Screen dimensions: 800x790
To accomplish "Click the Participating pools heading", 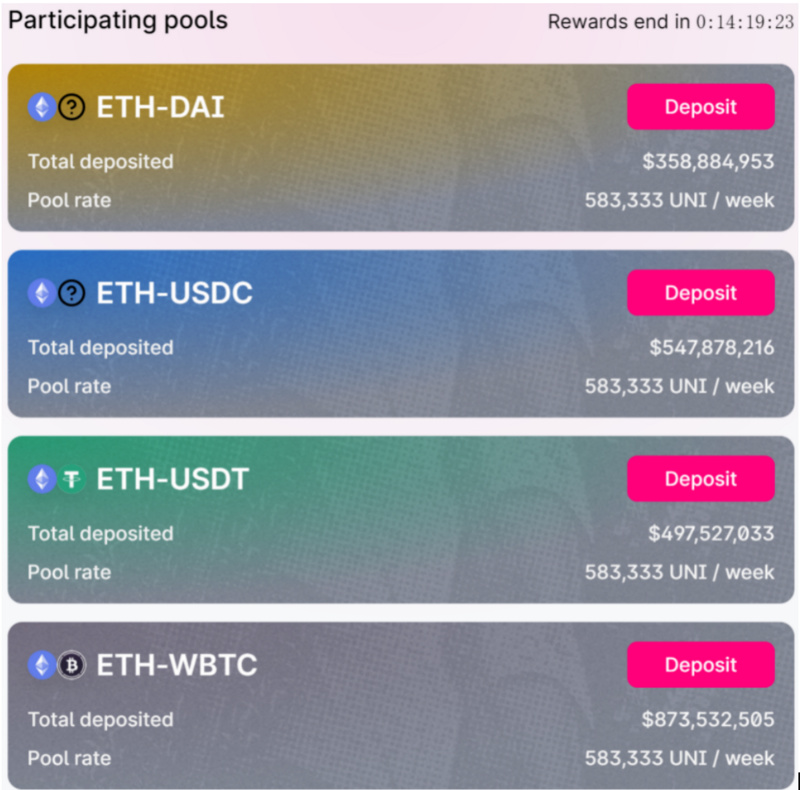I will coord(118,21).
